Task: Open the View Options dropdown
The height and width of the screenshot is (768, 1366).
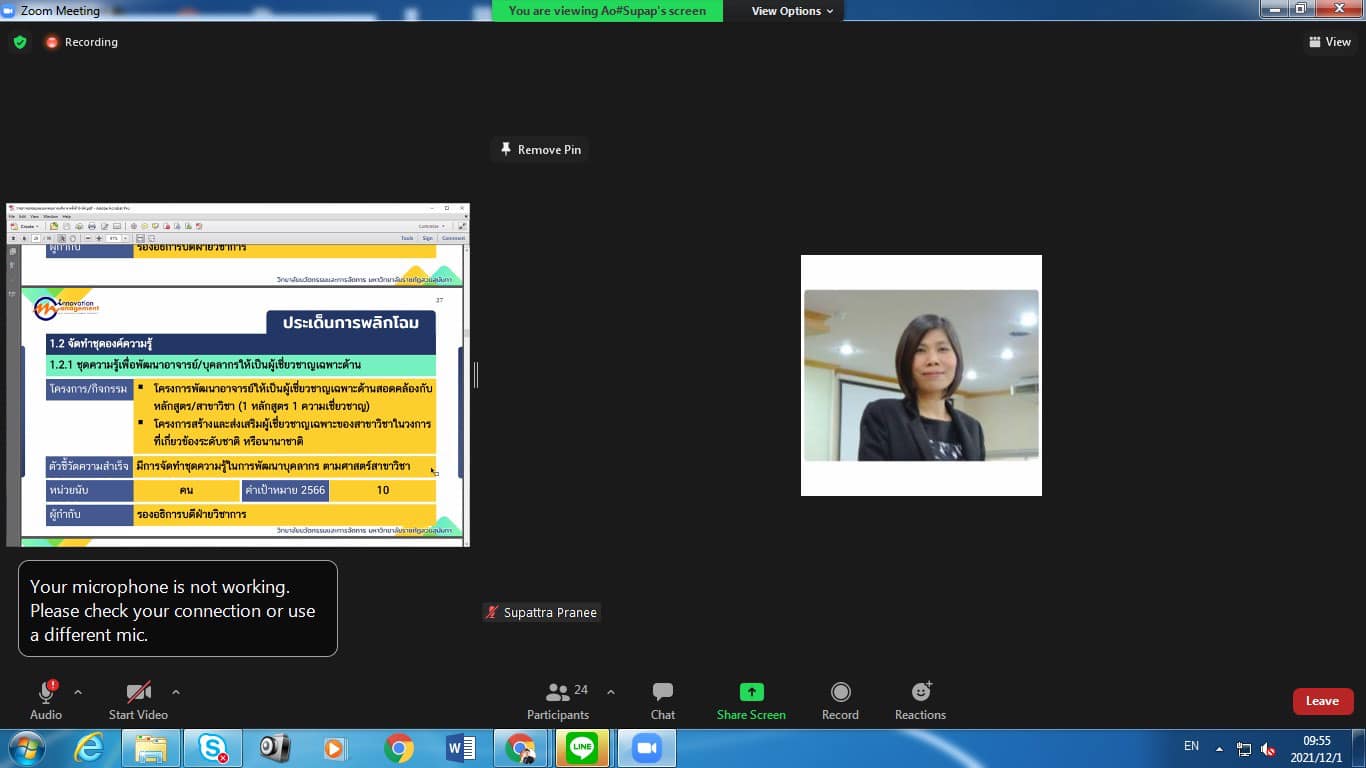Action: click(x=792, y=11)
